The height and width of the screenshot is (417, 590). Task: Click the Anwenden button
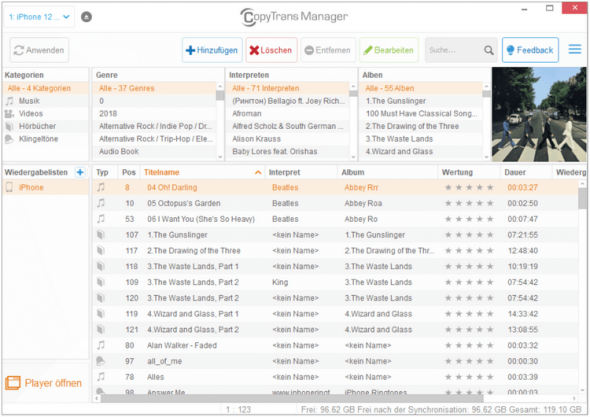pyautogui.click(x=39, y=50)
